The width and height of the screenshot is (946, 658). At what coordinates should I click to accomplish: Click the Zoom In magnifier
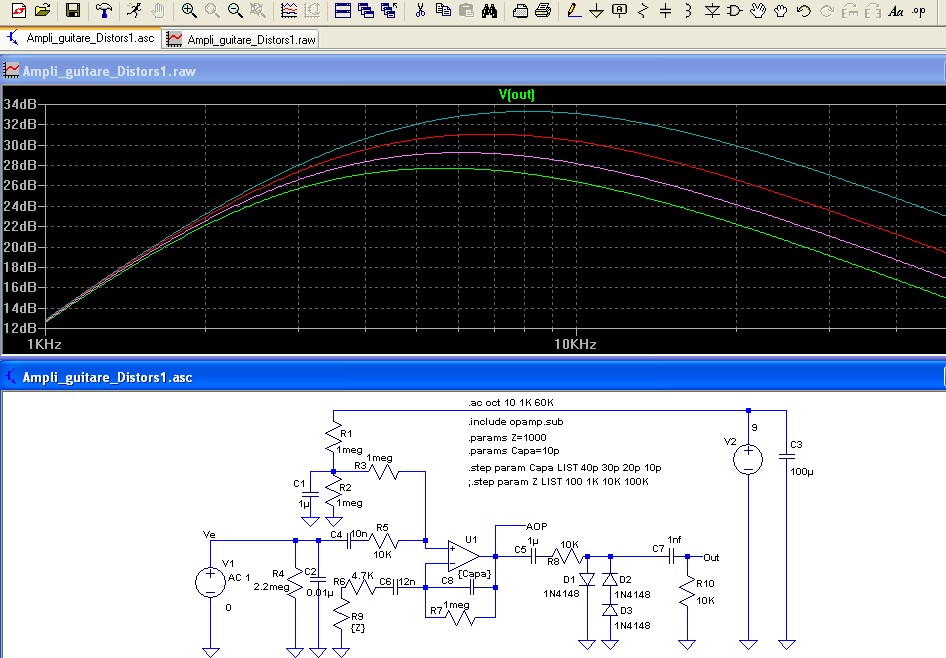(189, 11)
